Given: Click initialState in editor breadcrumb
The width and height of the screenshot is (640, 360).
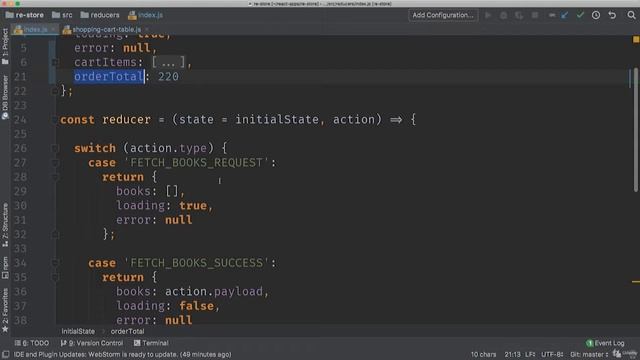Looking at the screenshot, I should [78, 331].
